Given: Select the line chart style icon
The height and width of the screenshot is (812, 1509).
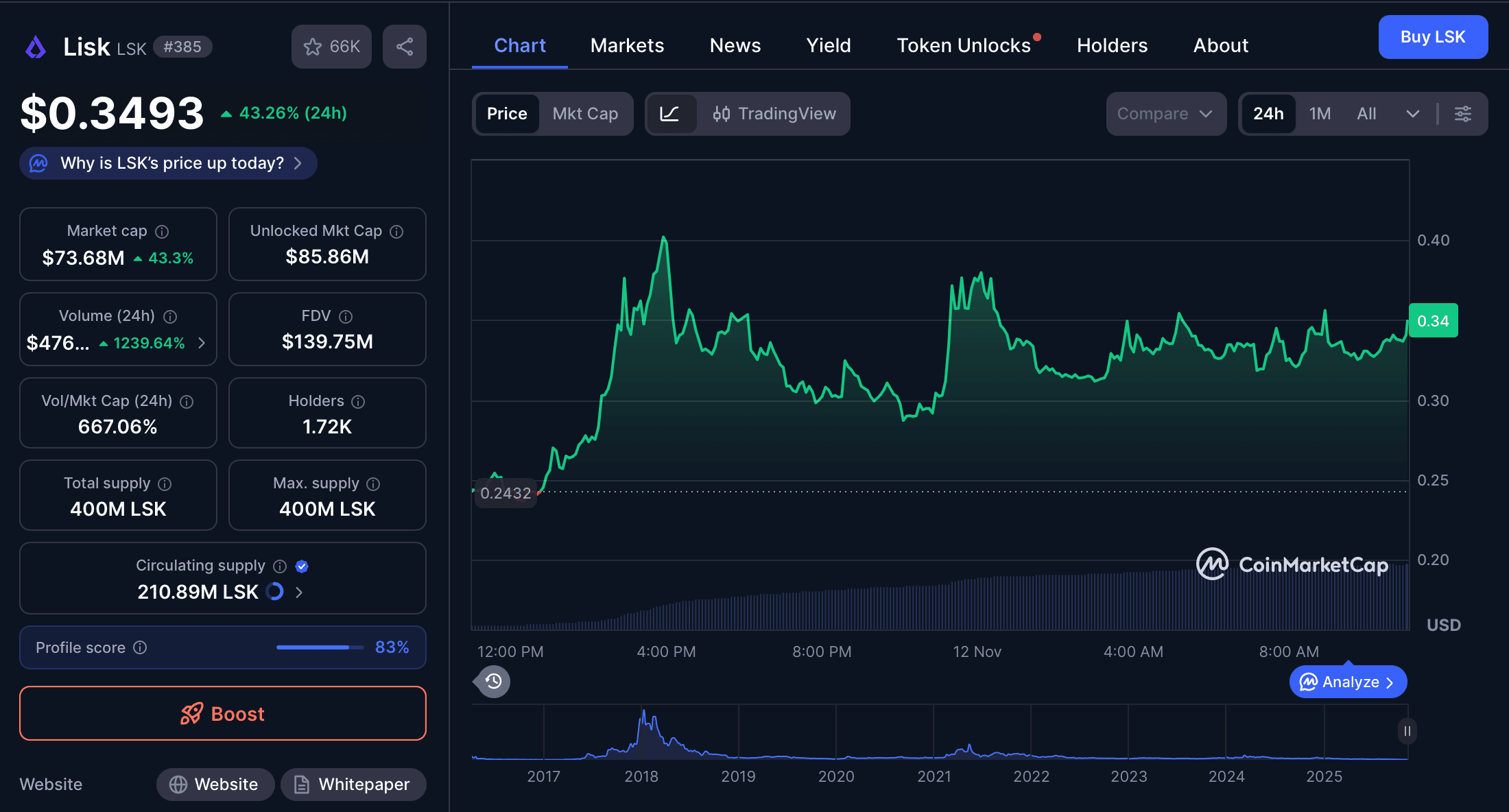Looking at the screenshot, I should (x=672, y=114).
